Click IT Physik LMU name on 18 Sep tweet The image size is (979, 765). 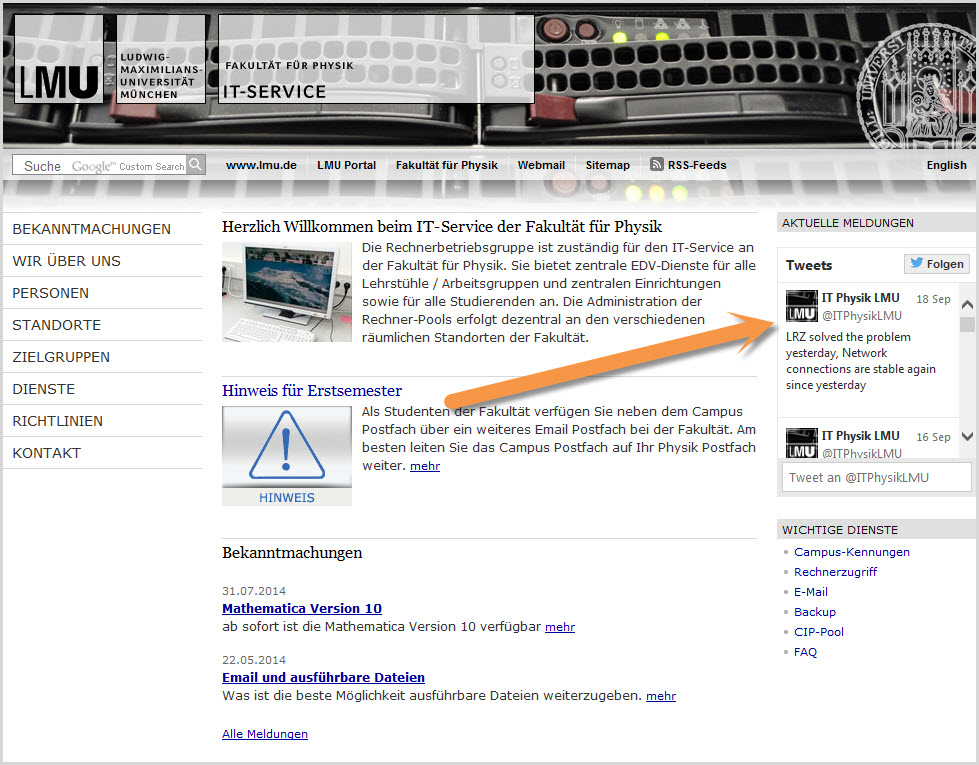tap(860, 298)
